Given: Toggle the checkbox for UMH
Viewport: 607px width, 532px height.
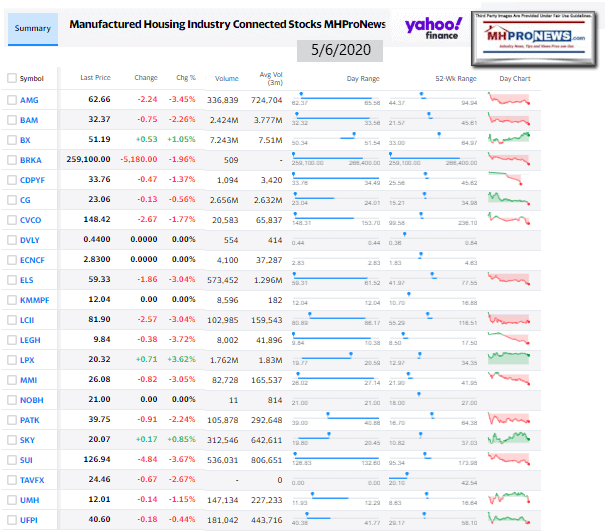Looking at the screenshot, I should [x=11, y=499].
